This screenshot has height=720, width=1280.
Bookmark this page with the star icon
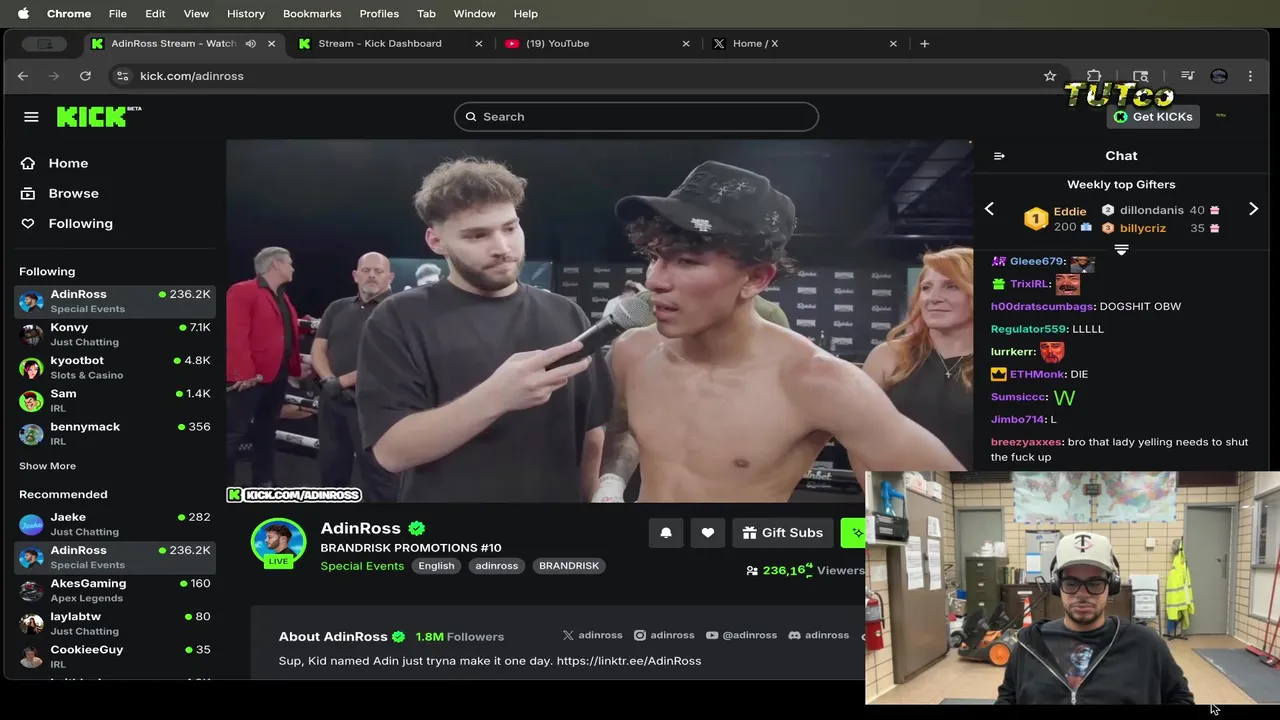click(1050, 76)
